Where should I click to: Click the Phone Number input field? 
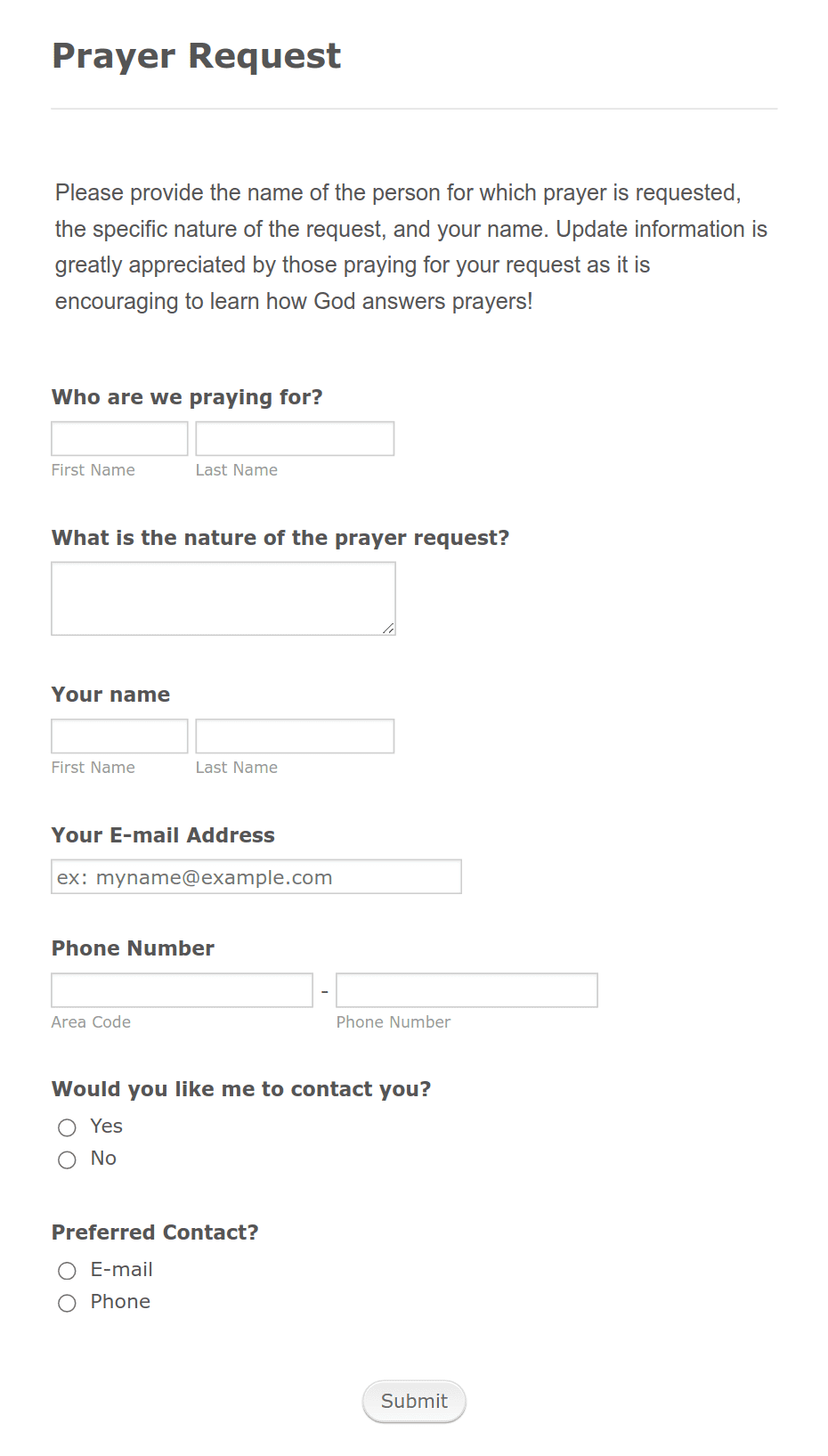tap(467, 989)
